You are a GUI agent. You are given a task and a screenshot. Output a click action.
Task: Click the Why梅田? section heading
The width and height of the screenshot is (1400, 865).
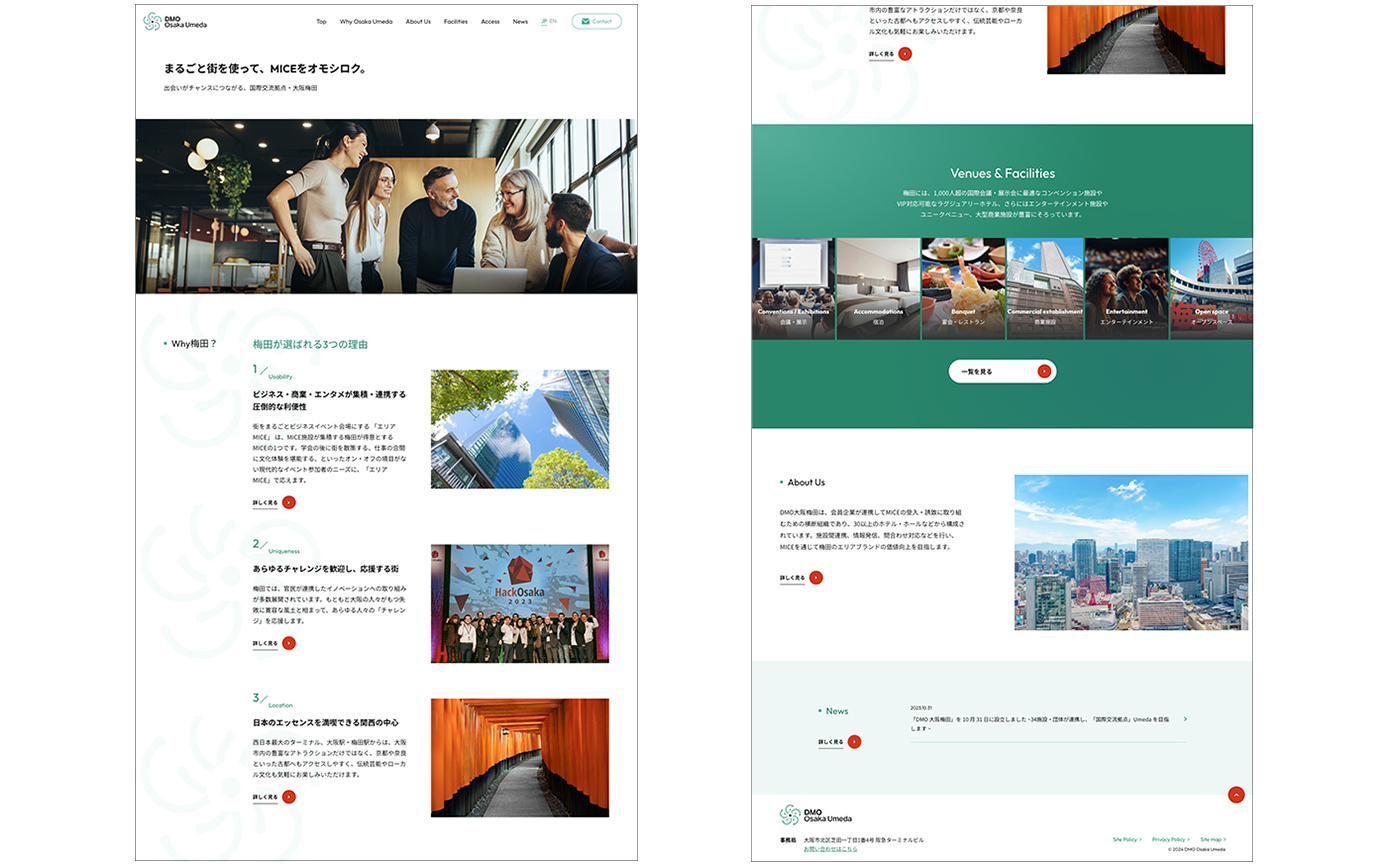pyautogui.click(x=193, y=344)
